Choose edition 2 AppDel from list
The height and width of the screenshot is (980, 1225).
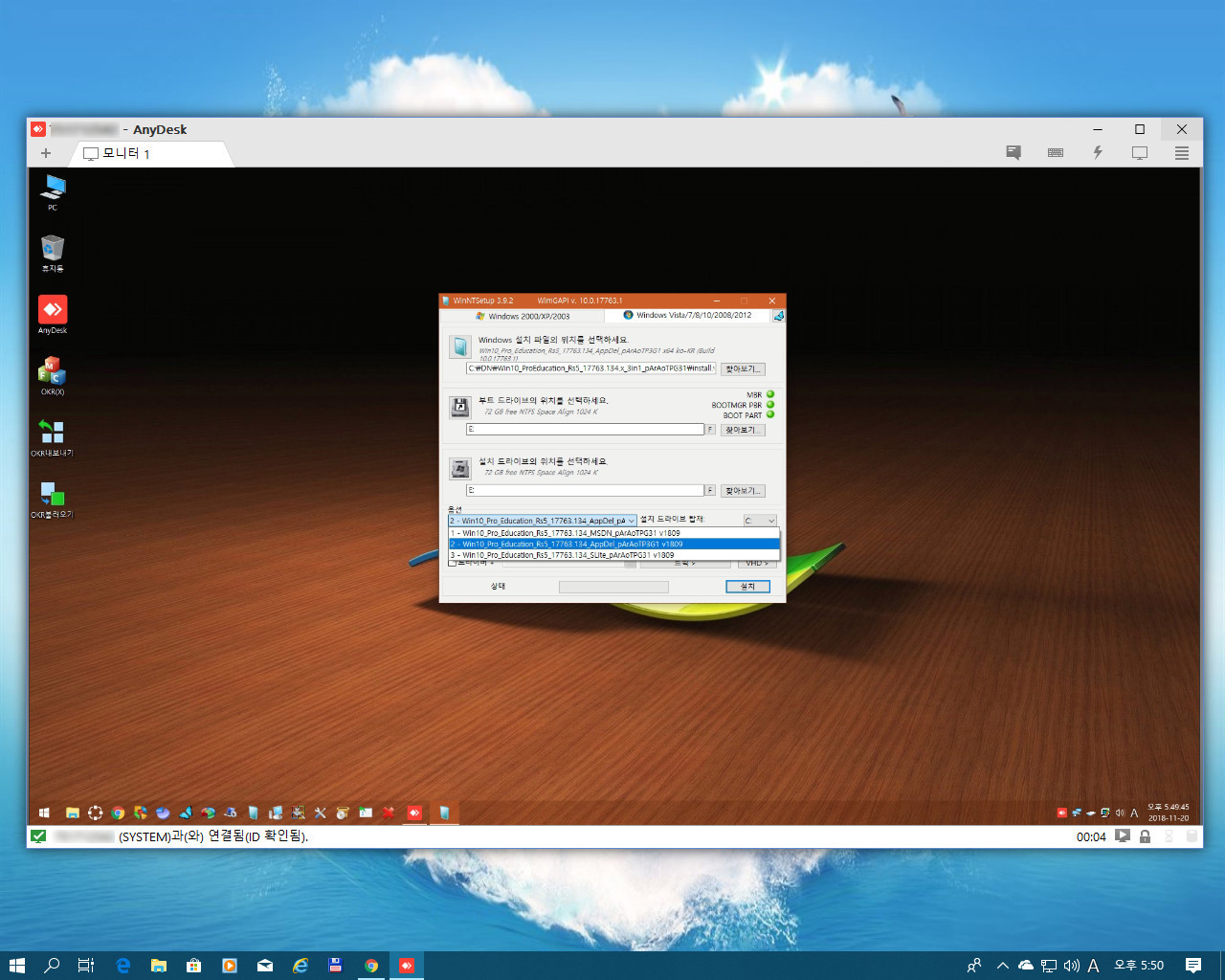pyautogui.click(x=614, y=544)
